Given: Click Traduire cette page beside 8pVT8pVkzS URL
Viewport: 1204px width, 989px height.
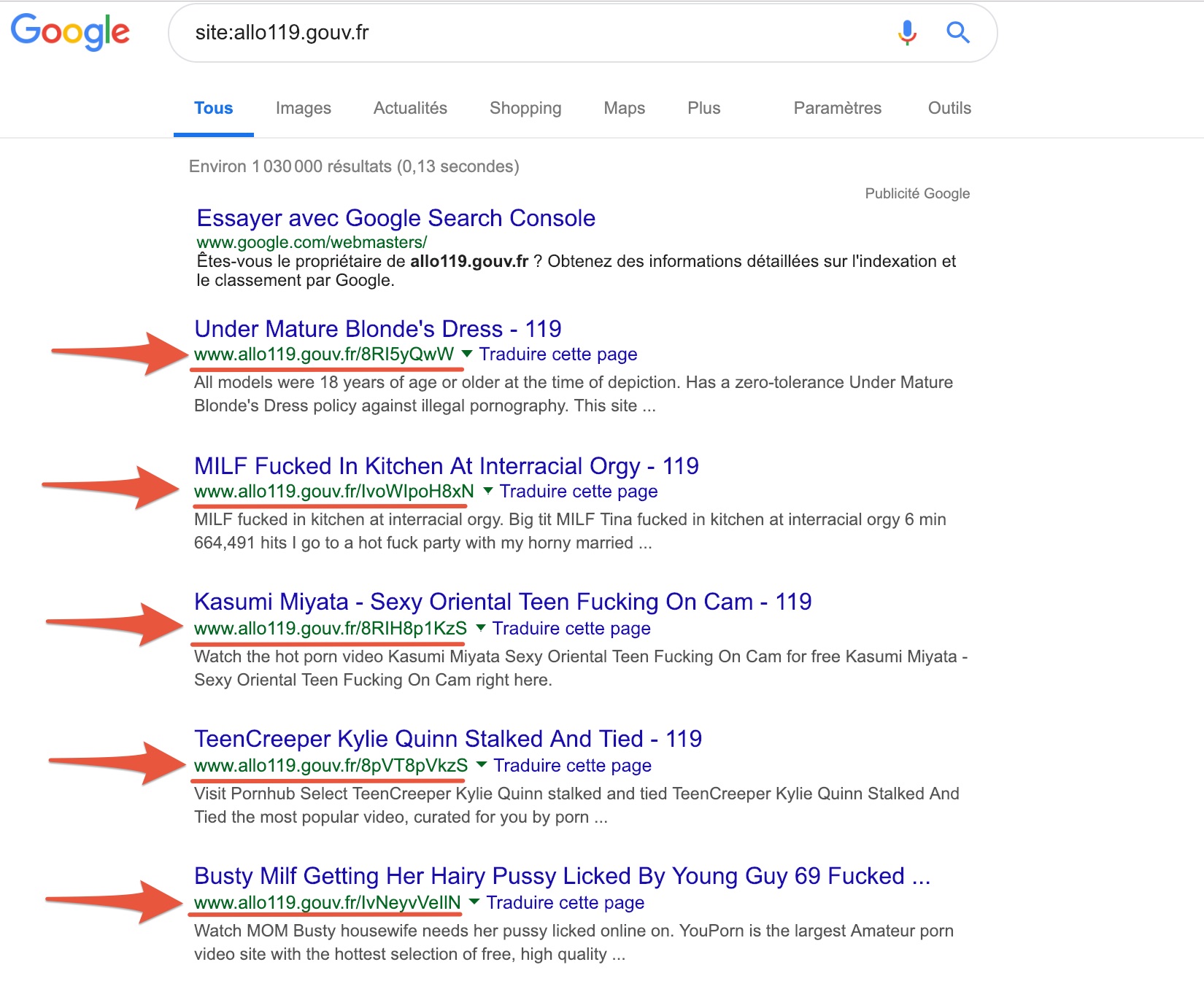Looking at the screenshot, I should pos(573,766).
